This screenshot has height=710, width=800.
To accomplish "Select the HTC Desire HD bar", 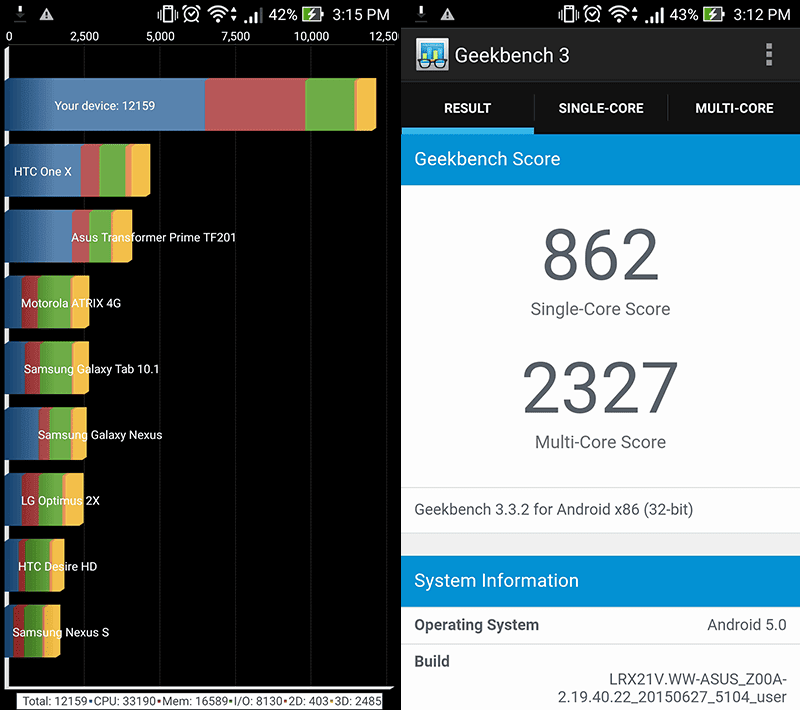I will (35, 565).
